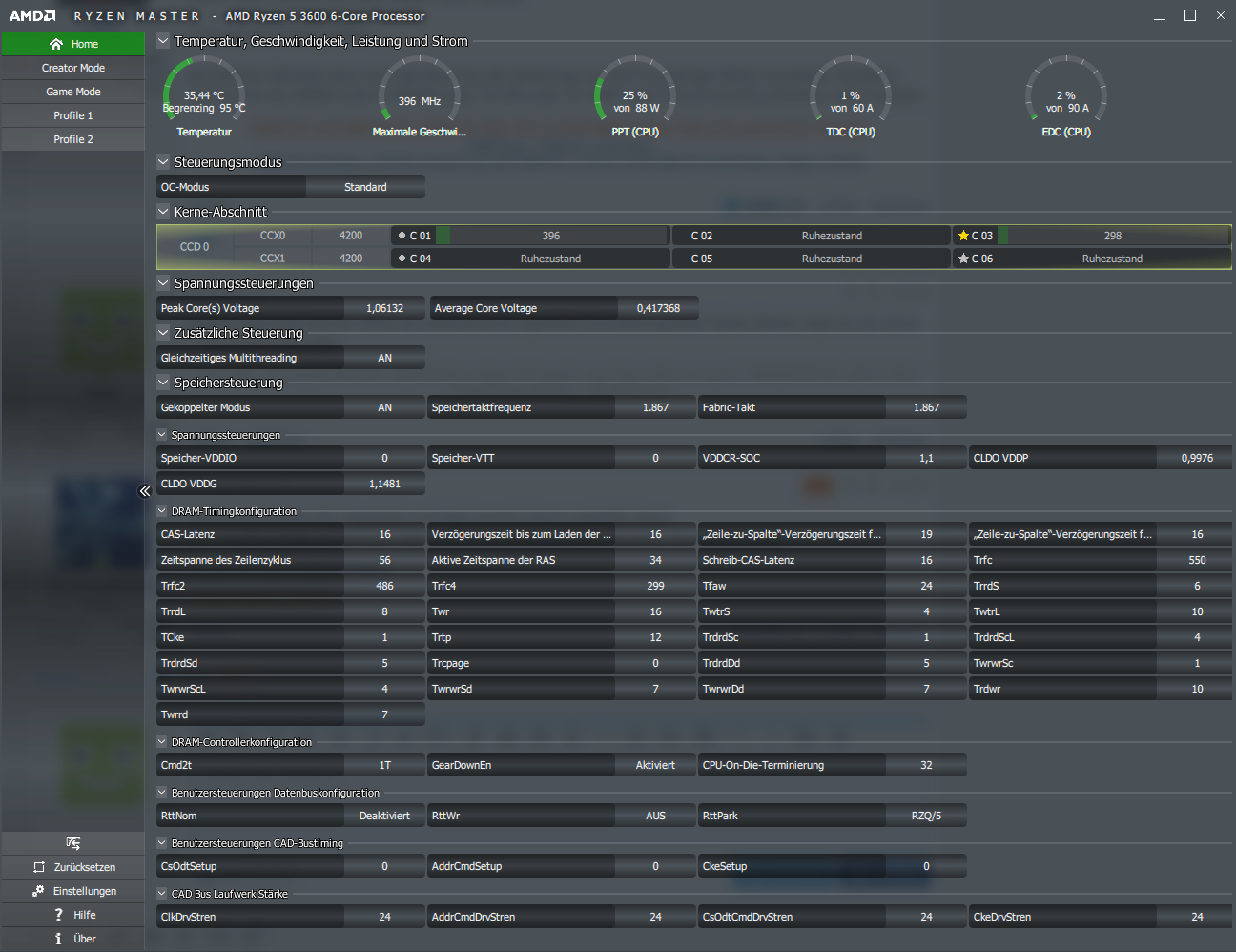Image resolution: width=1236 pixels, height=952 pixels.
Task: Collapse Benutzersteuerungen Datenbuskonfiguration subsection
Action: (162, 793)
